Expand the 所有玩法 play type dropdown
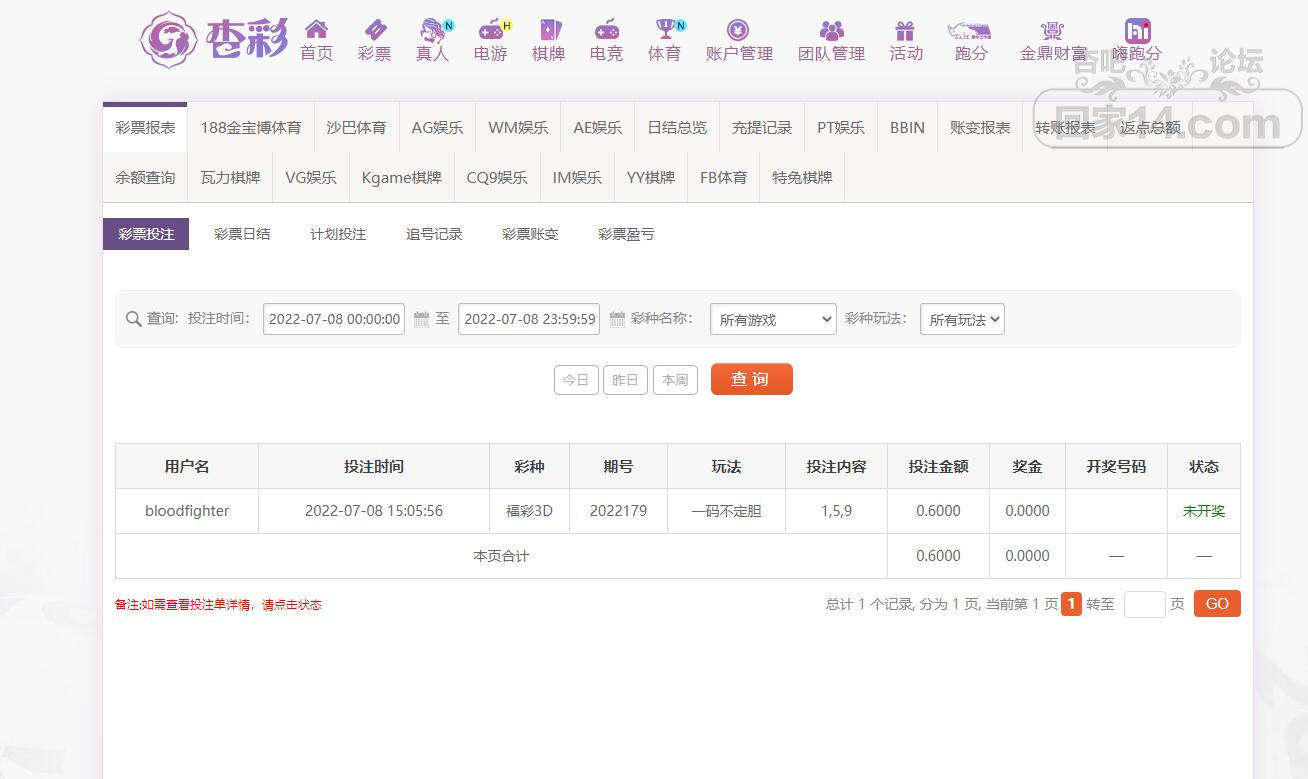The width and height of the screenshot is (1308, 779). 961,320
